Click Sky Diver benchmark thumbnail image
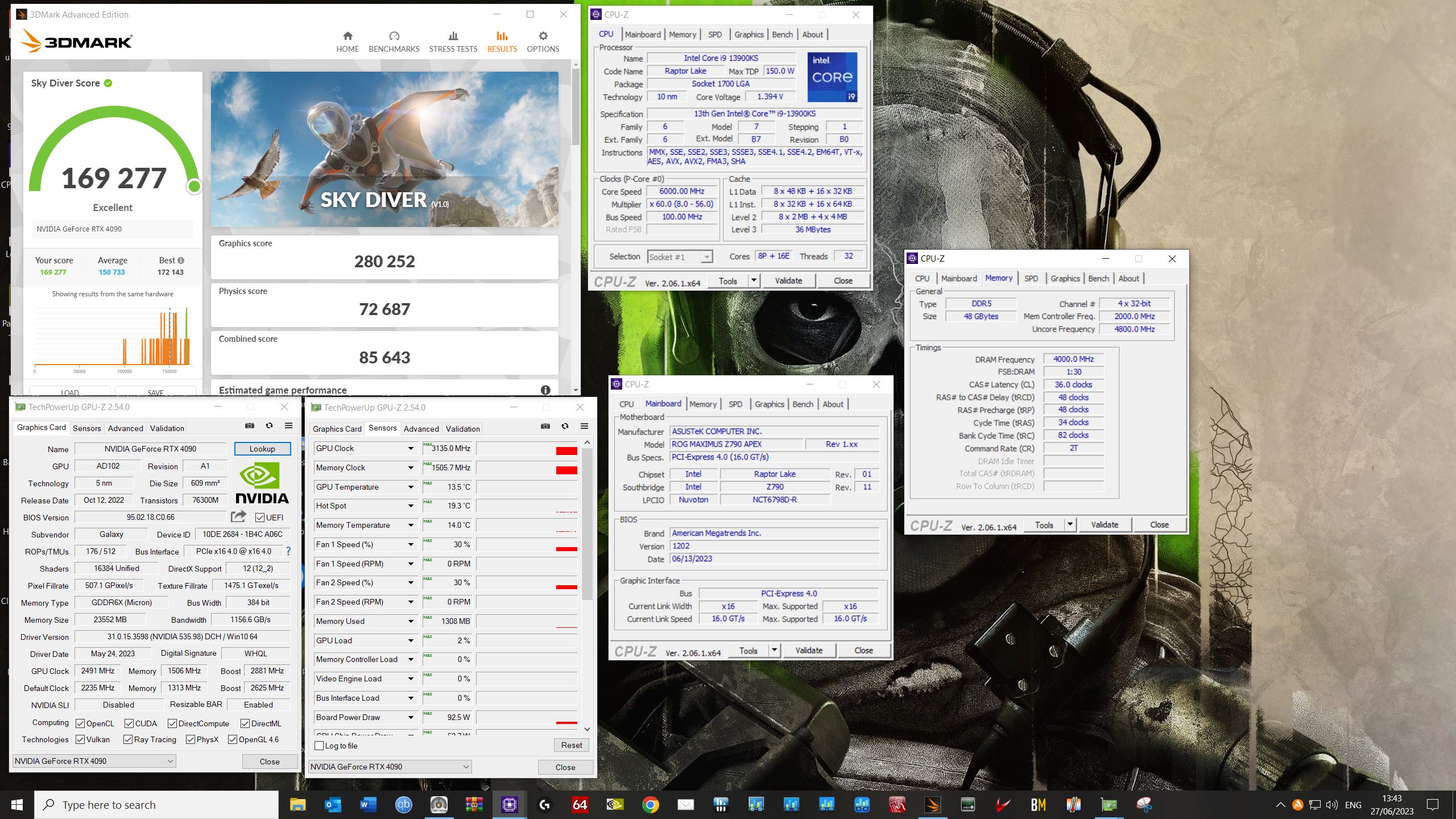The height and width of the screenshot is (819, 1456). point(384,150)
